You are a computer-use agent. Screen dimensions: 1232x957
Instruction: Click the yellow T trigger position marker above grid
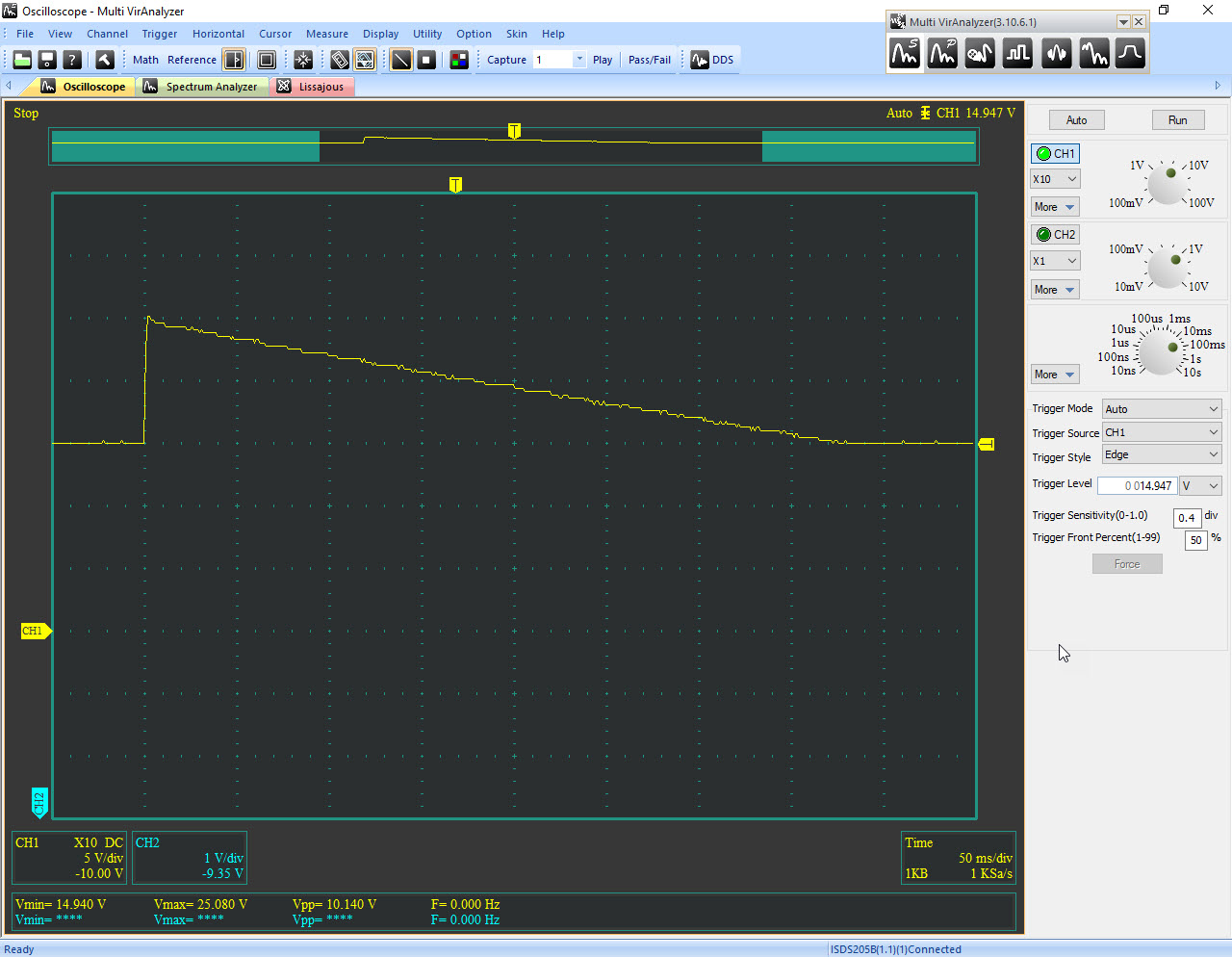pyautogui.click(x=455, y=184)
